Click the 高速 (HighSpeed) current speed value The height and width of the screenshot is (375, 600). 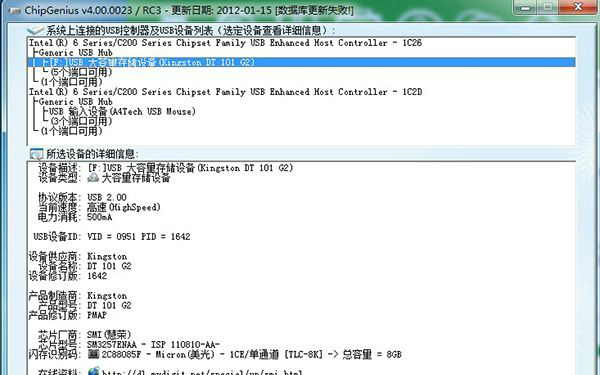point(124,207)
